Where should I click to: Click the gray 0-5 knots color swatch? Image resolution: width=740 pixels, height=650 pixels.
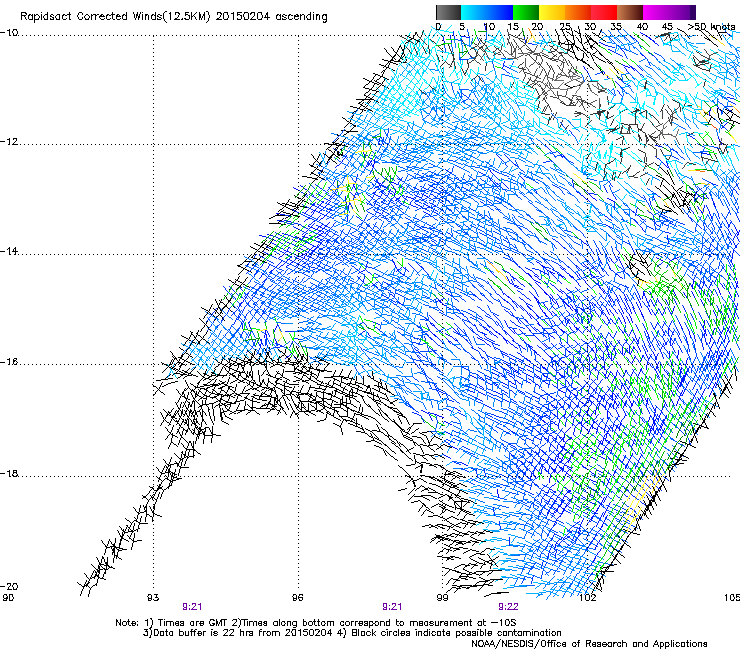[448, 12]
